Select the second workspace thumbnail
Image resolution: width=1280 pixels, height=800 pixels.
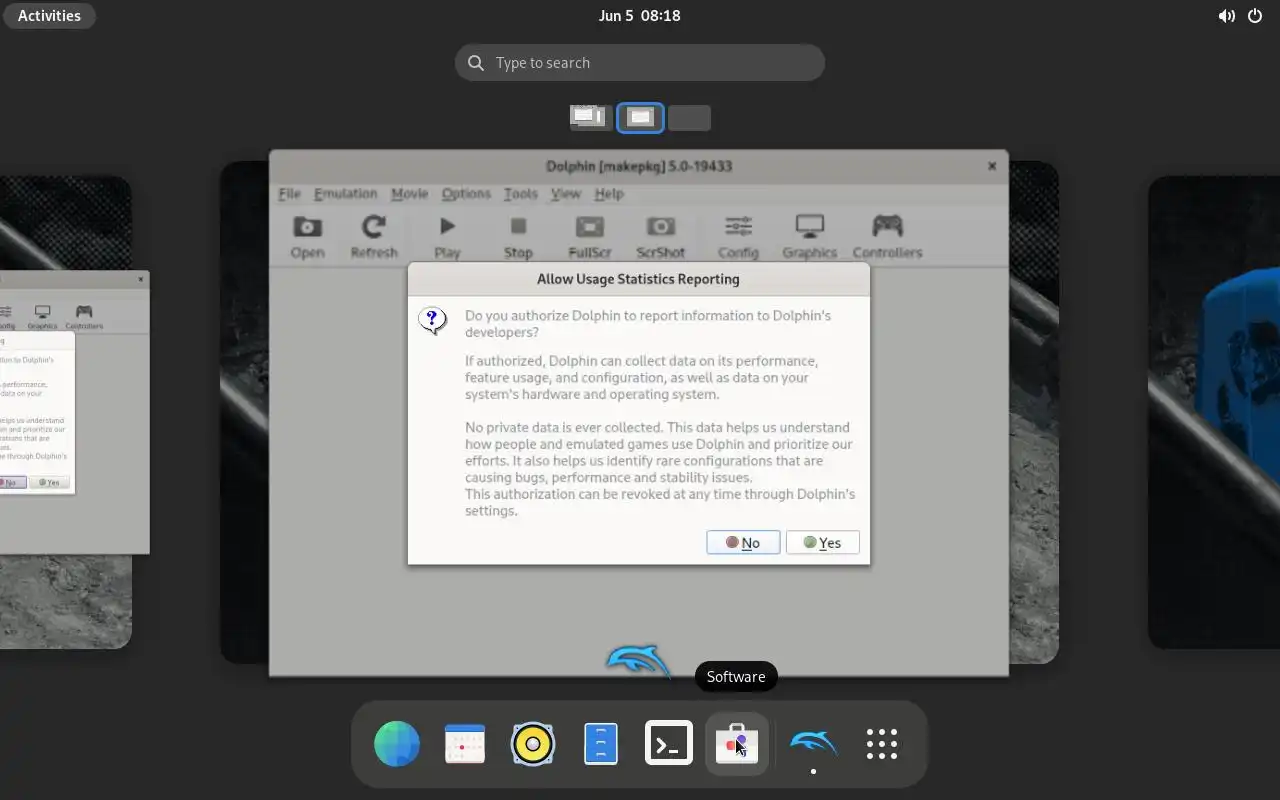pos(640,117)
